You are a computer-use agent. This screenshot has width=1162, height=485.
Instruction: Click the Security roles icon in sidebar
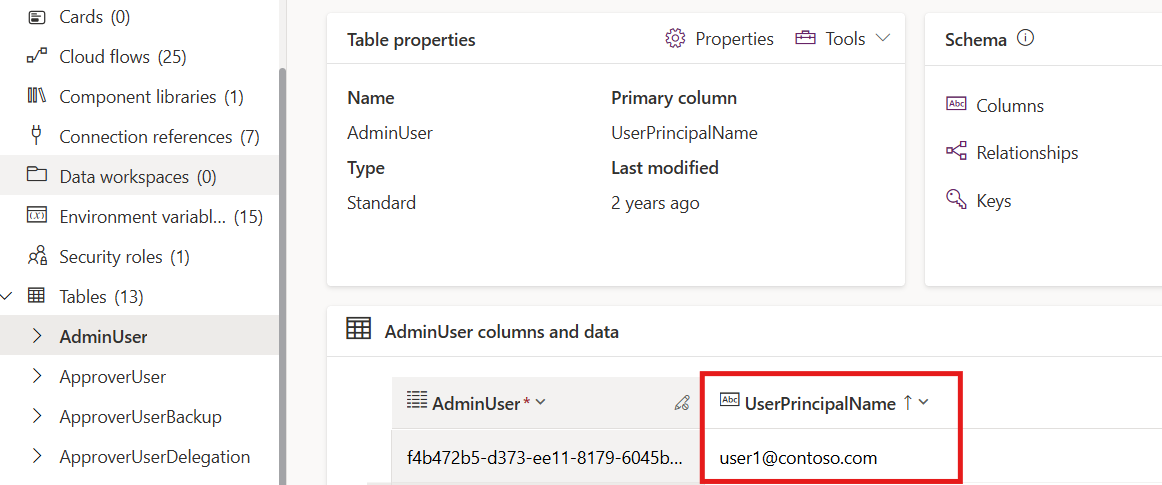pos(37,257)
